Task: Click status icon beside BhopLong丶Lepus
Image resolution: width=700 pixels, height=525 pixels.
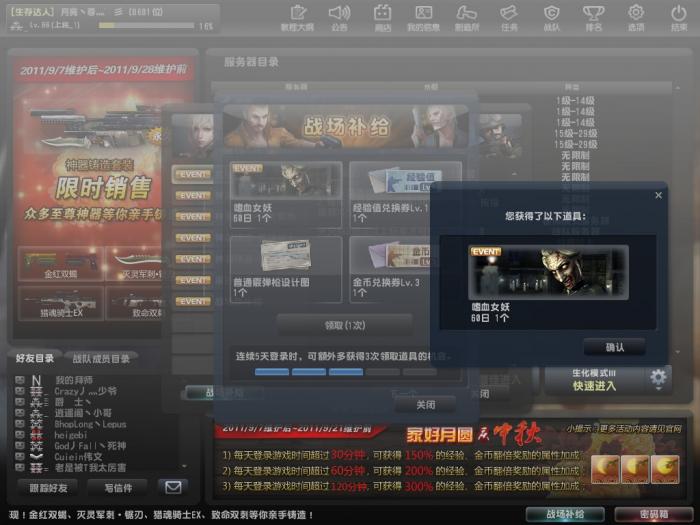Action: click(20, 423)
